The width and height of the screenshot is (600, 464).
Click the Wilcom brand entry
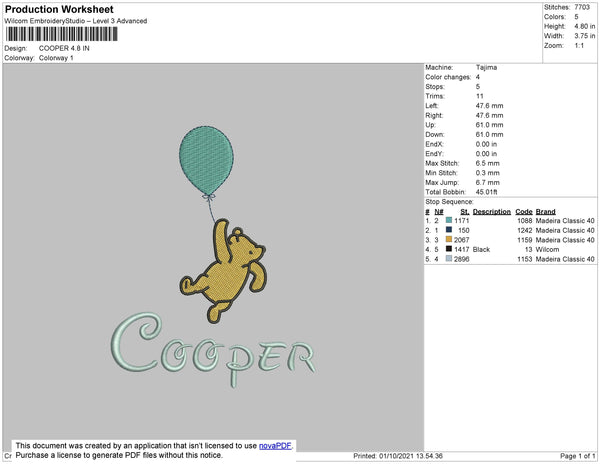coord(547,249)
